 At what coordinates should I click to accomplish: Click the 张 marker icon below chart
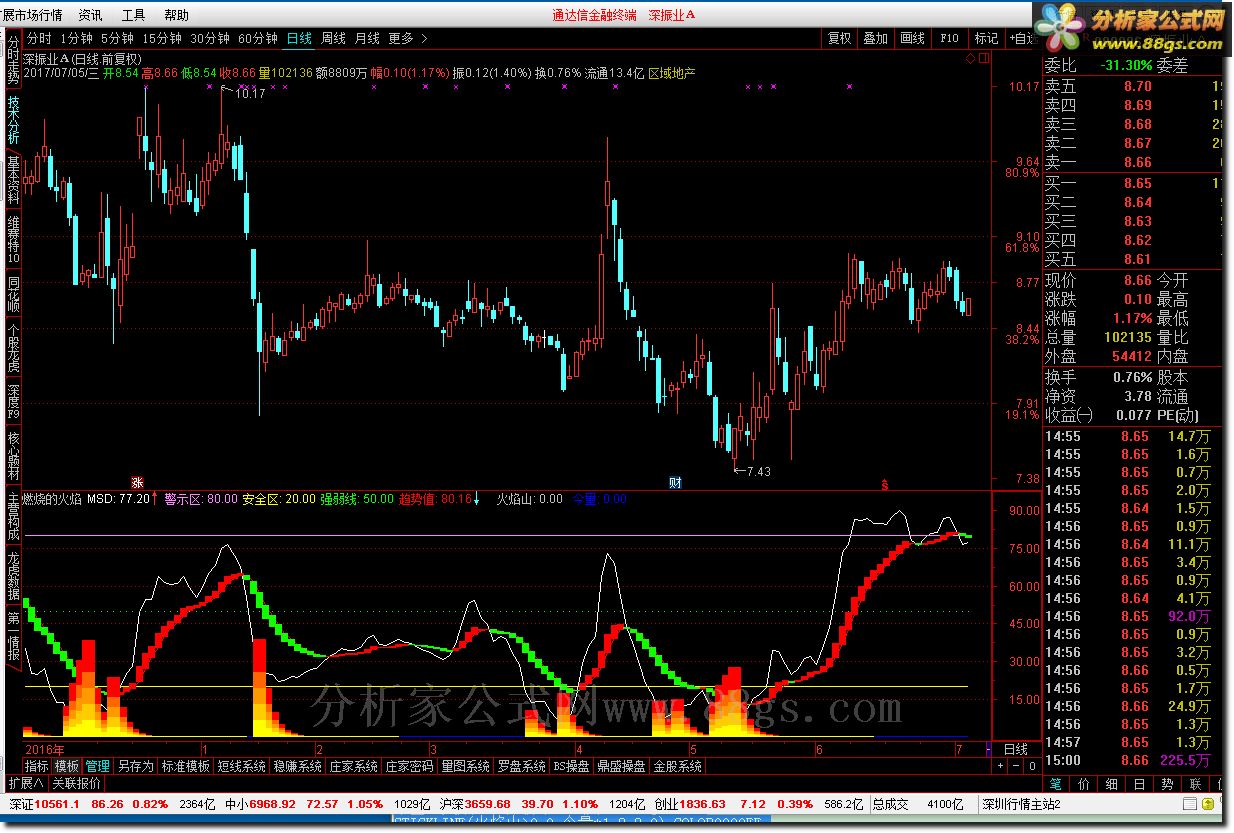click(137, 483)
